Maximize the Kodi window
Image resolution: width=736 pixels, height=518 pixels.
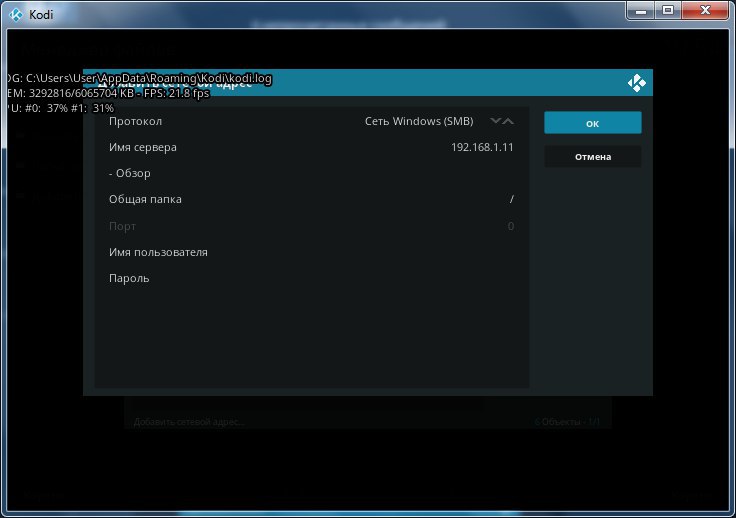(x=667, y=11)
